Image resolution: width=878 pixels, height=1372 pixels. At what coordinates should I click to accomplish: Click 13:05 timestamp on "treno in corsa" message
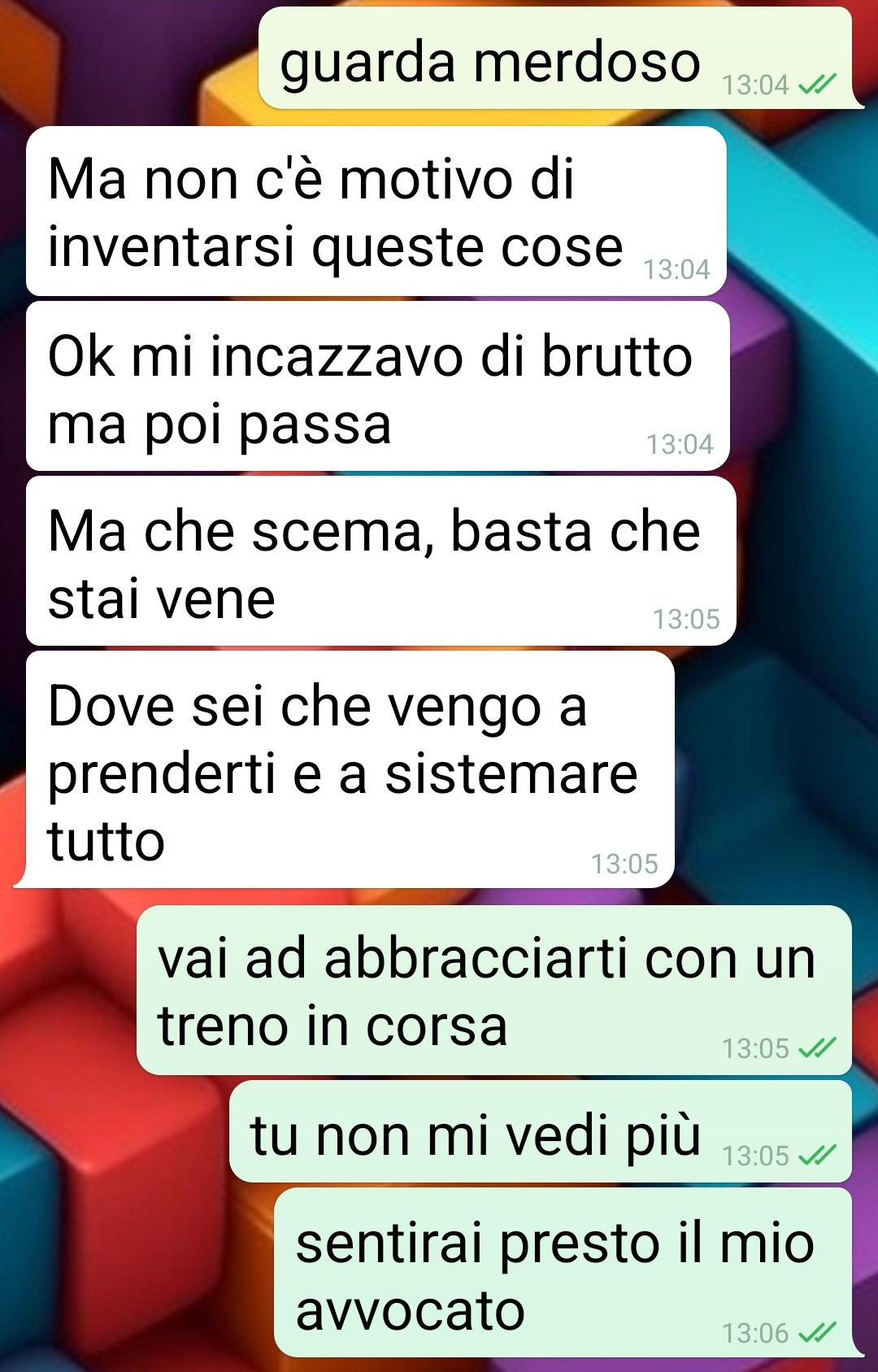coord(756,1048)
